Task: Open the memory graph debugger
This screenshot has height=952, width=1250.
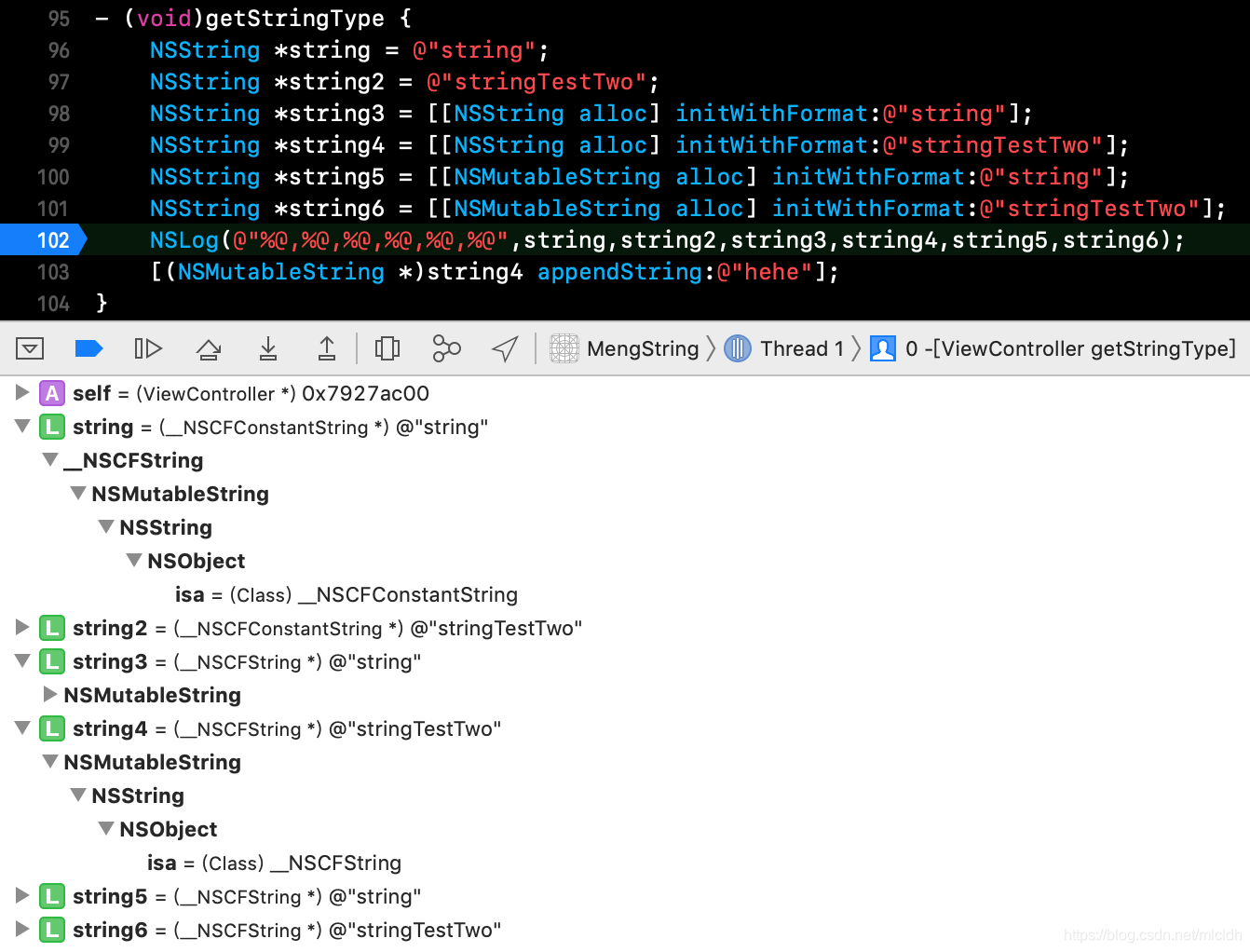Action: (446, 347)
